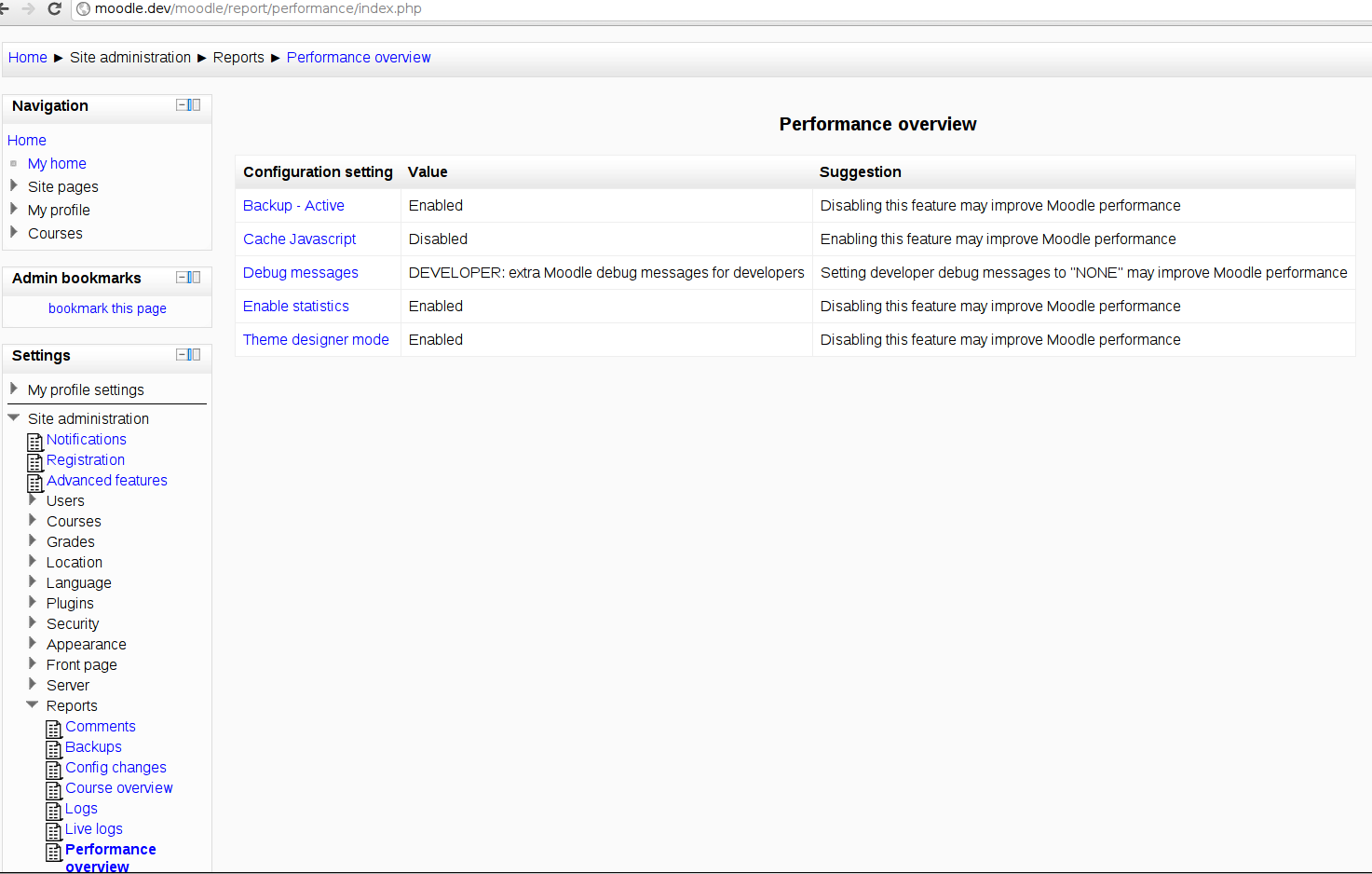The width and height of the screenshot is (1372, 874).
Task: Open Enable statistics setting link
Action: tap(296, 306)
